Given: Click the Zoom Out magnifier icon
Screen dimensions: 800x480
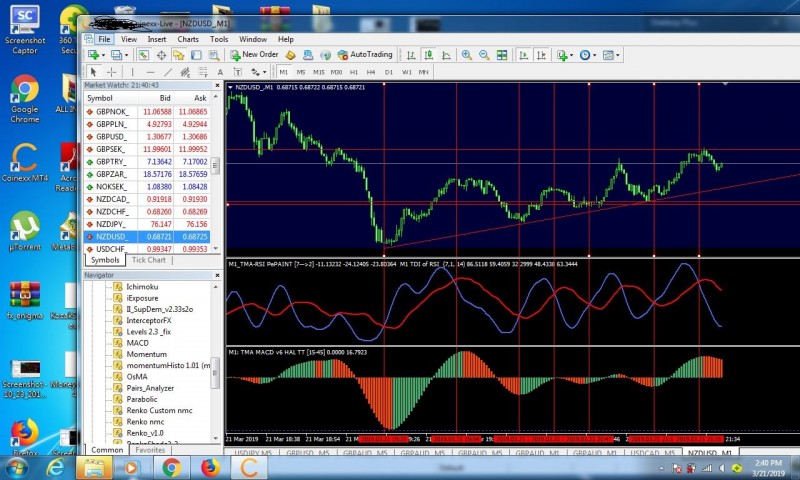Looking at the screenshot, I should click(x=484, y=55).
